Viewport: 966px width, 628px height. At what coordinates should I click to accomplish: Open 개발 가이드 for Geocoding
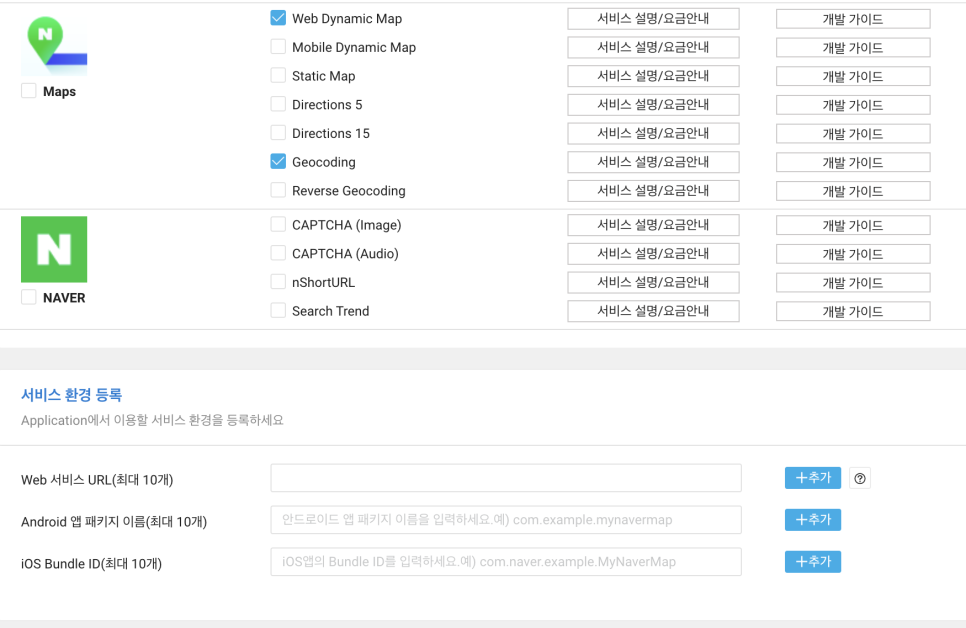853,162
